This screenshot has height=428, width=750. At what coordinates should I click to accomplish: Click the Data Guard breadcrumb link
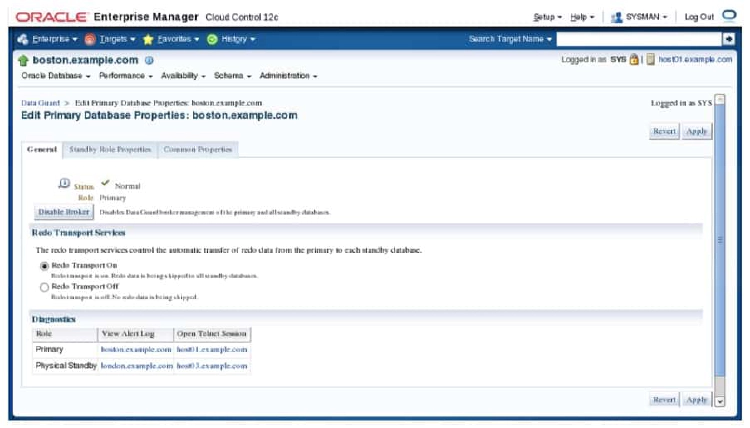pos(41,103)
